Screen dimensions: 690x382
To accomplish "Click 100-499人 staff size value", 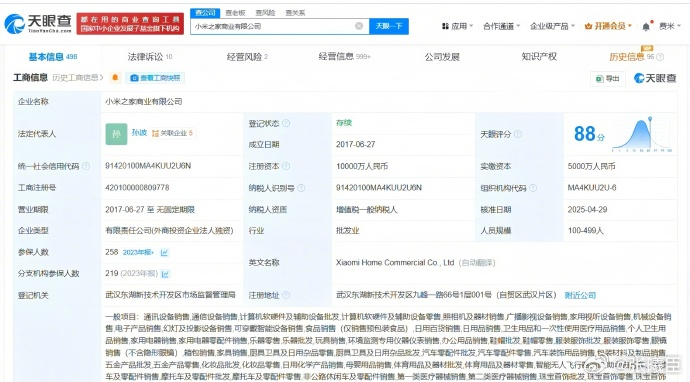I will [586, 231].
